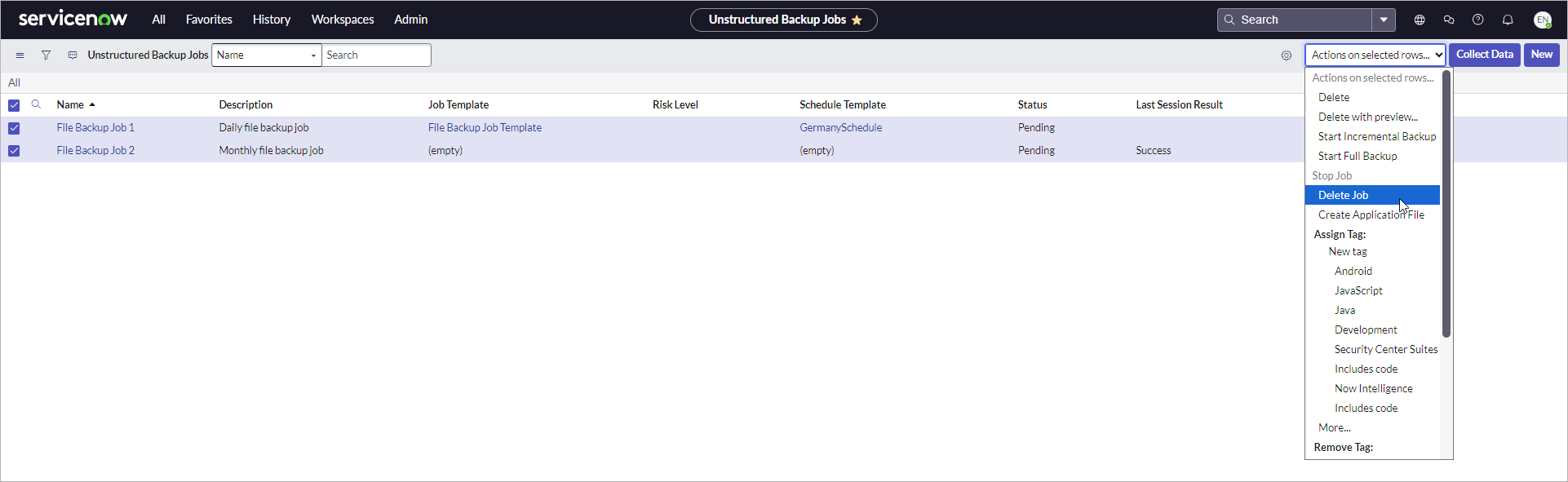Open File Backup Job Template link
This screenshot has width=1568, height=482.
coord(485,128)
